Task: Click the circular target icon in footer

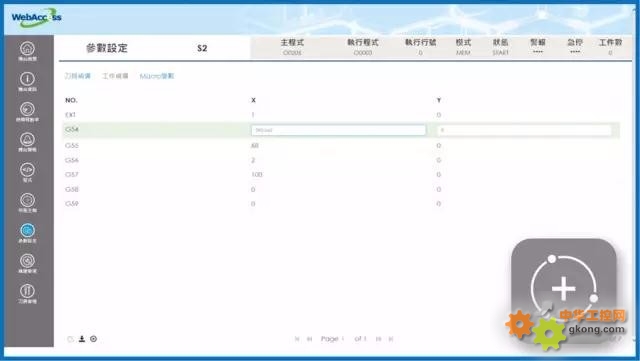Action: (93, 339)
